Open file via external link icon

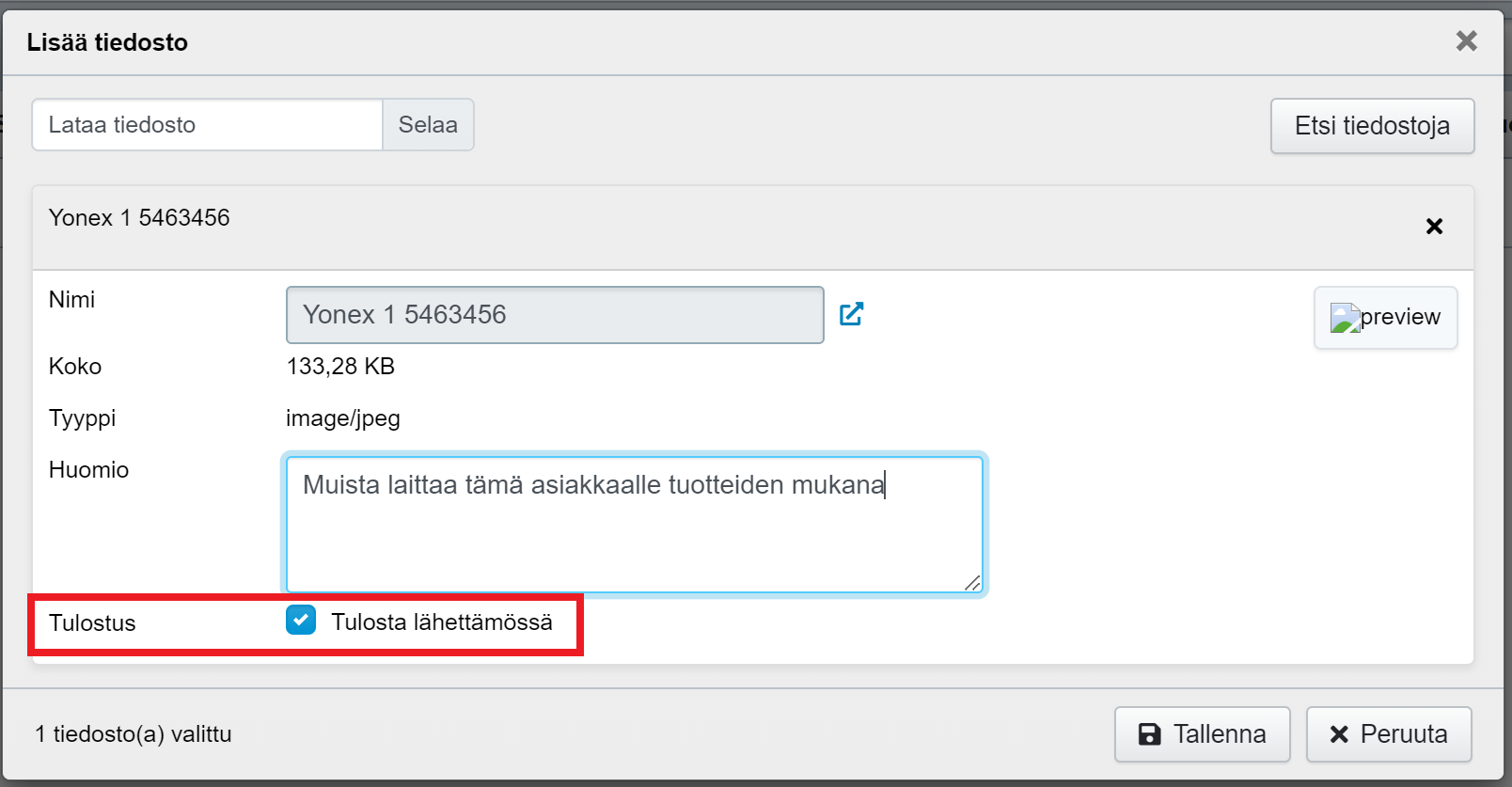pyautogui.click(x=852, y=314)
